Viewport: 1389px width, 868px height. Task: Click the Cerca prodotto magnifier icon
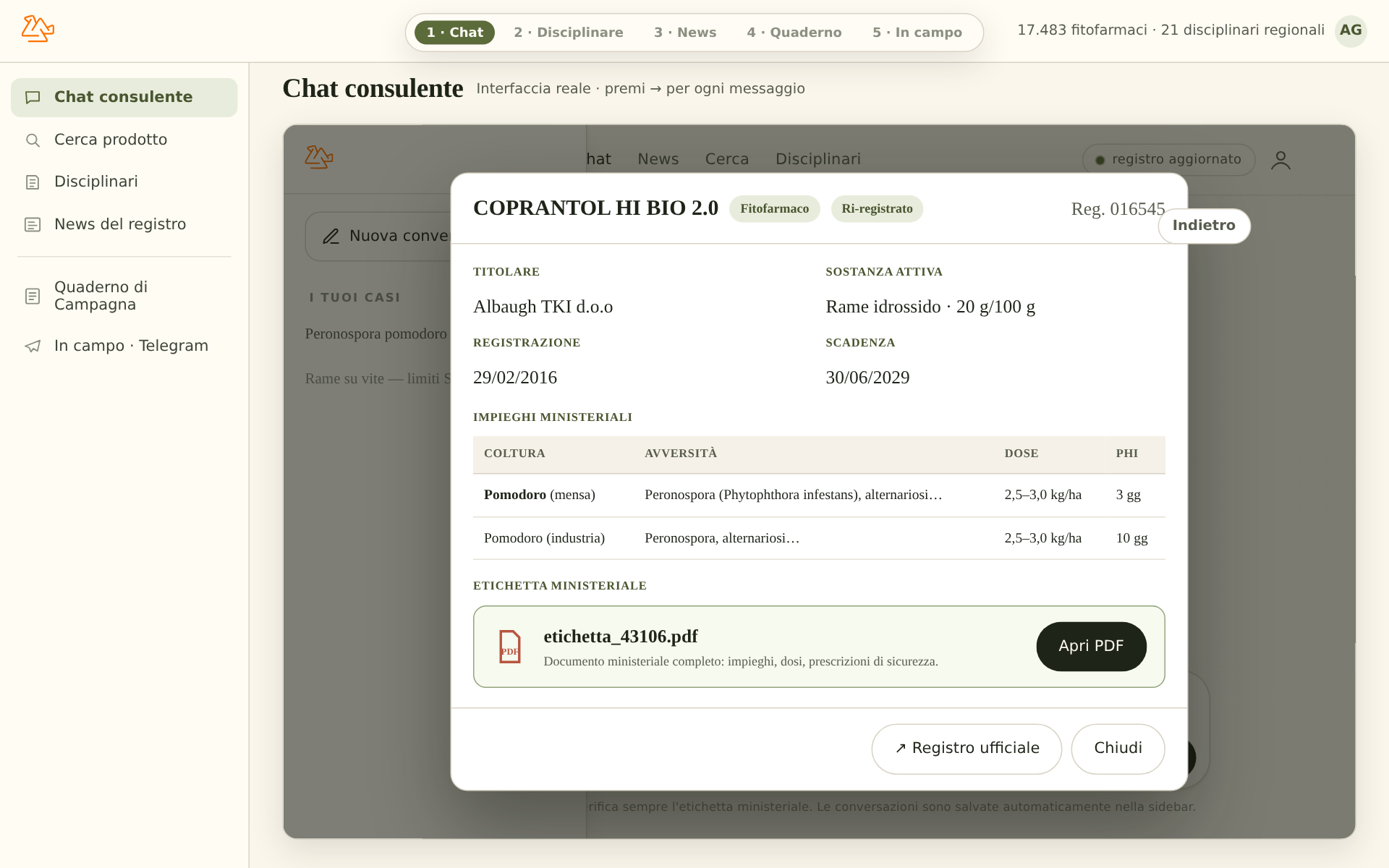[x=33, y=140]
